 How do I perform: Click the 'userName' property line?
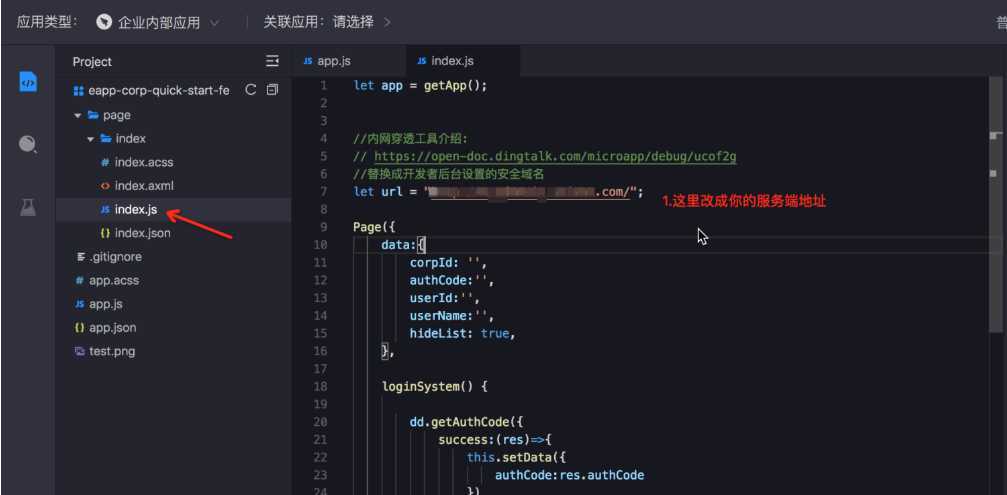point(452,316)
